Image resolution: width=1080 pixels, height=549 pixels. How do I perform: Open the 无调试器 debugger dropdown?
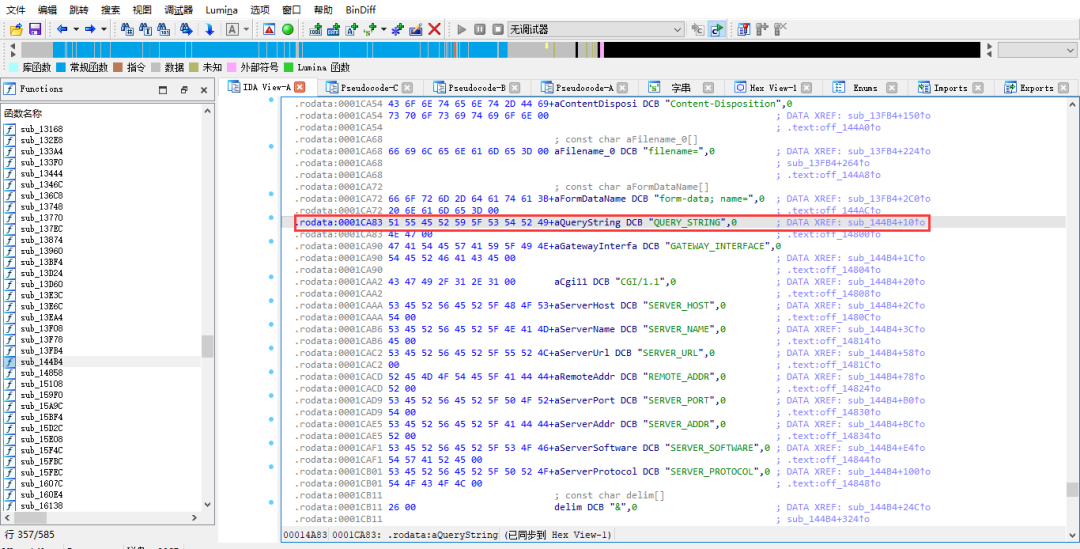(x=596, y=30)
